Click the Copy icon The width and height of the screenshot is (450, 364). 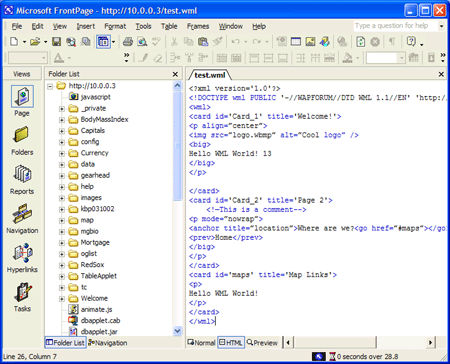pyautogui.click(x=188, y=42)
